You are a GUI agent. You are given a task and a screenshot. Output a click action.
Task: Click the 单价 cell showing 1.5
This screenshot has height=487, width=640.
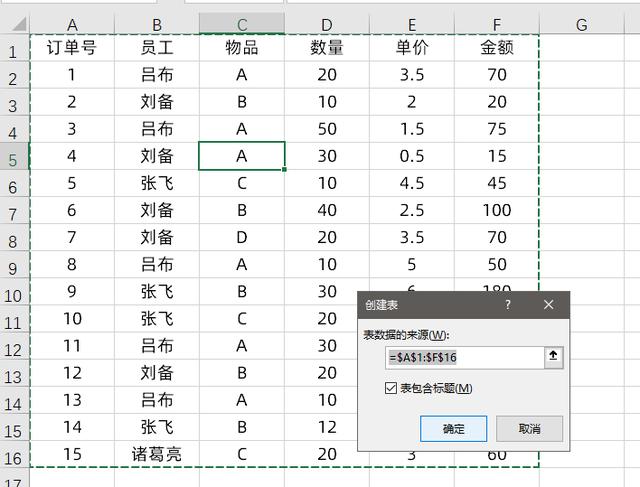click(411, 129)
